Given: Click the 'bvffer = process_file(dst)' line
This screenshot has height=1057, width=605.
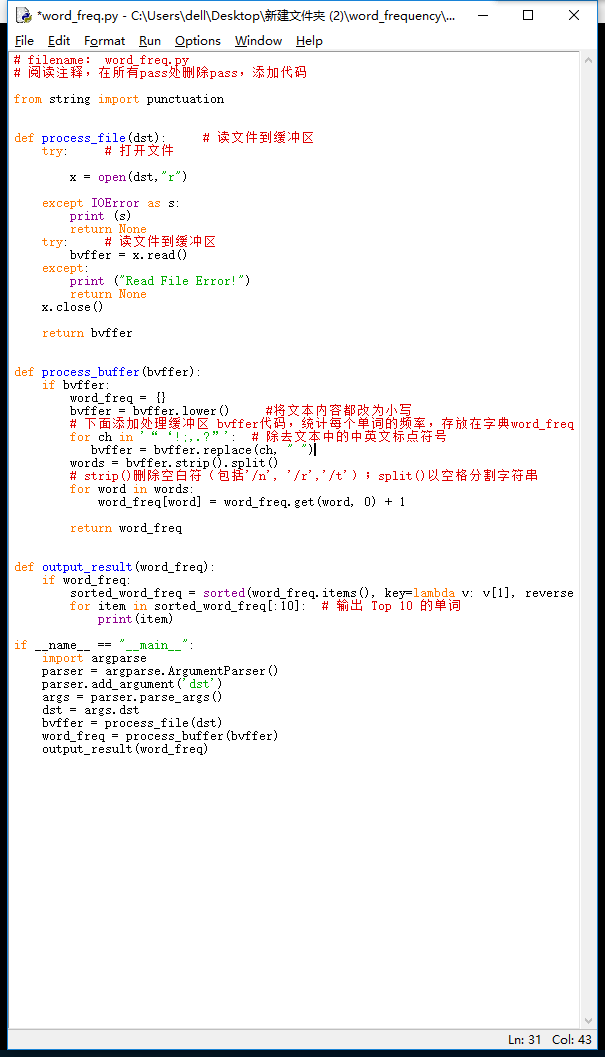Looking at the screenshot, I should pyautogui.click(x=132, y=723).
